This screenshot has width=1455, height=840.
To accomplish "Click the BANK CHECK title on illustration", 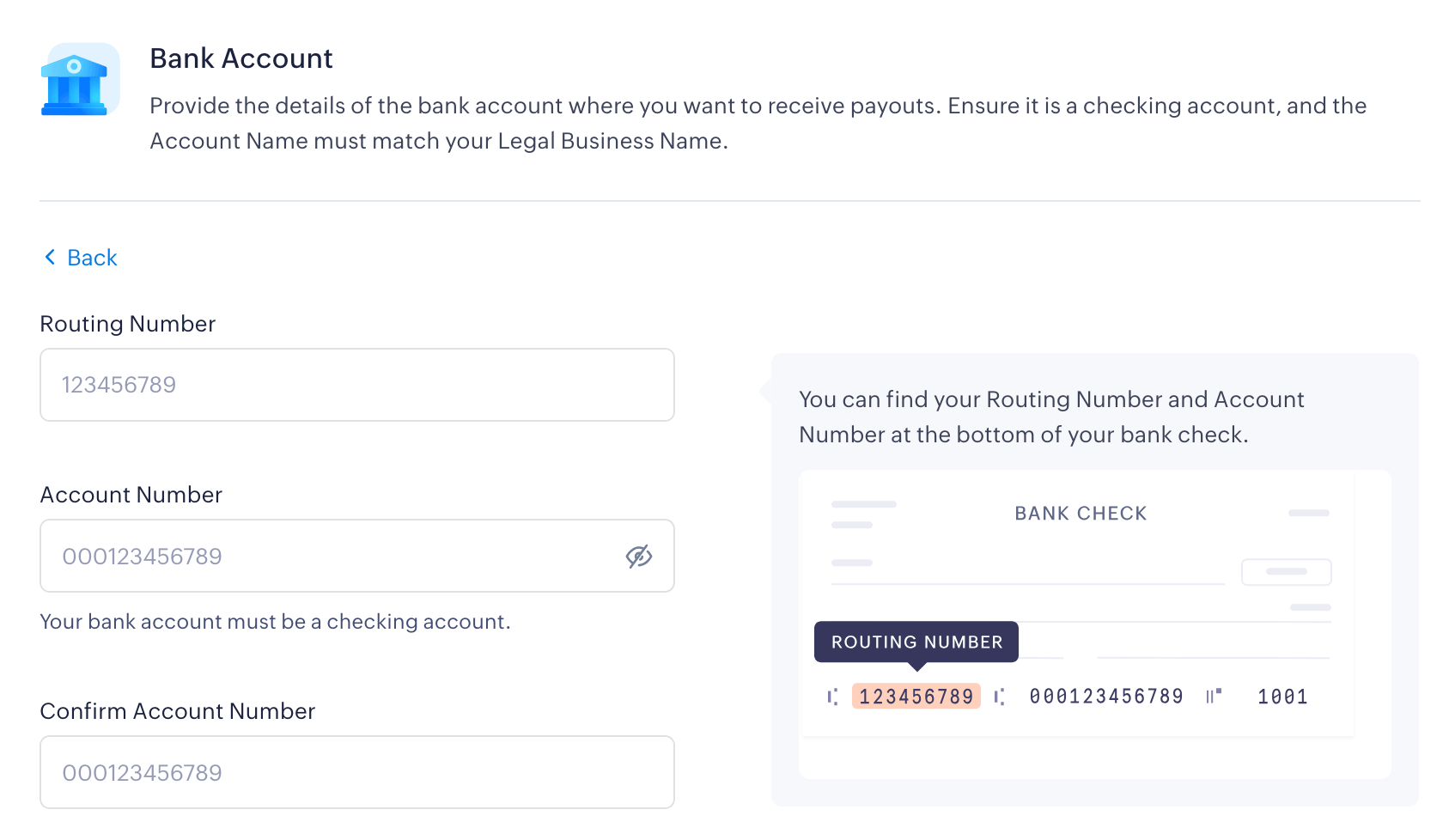I will (x=1081, y=514).
